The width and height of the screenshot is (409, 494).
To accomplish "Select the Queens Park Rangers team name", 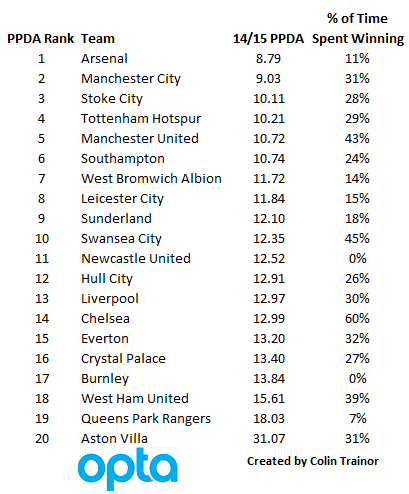I will click(146, 419).
